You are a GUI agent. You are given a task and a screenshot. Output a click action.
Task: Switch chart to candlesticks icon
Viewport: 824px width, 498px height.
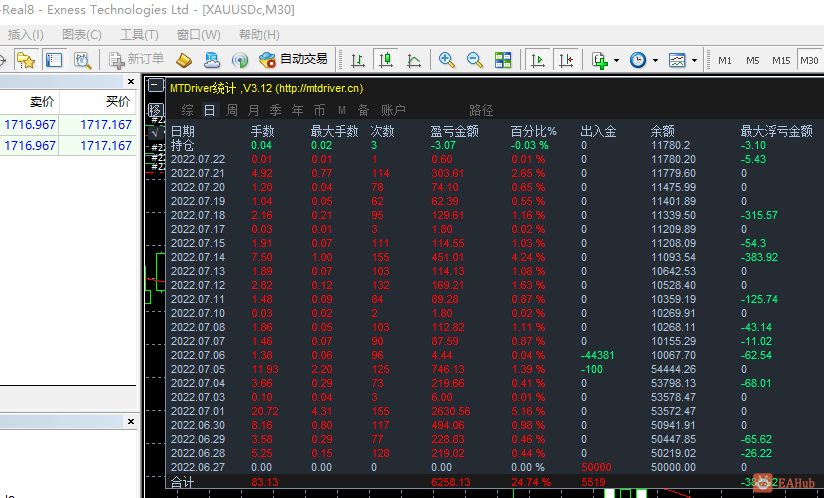tap(386, 60)
